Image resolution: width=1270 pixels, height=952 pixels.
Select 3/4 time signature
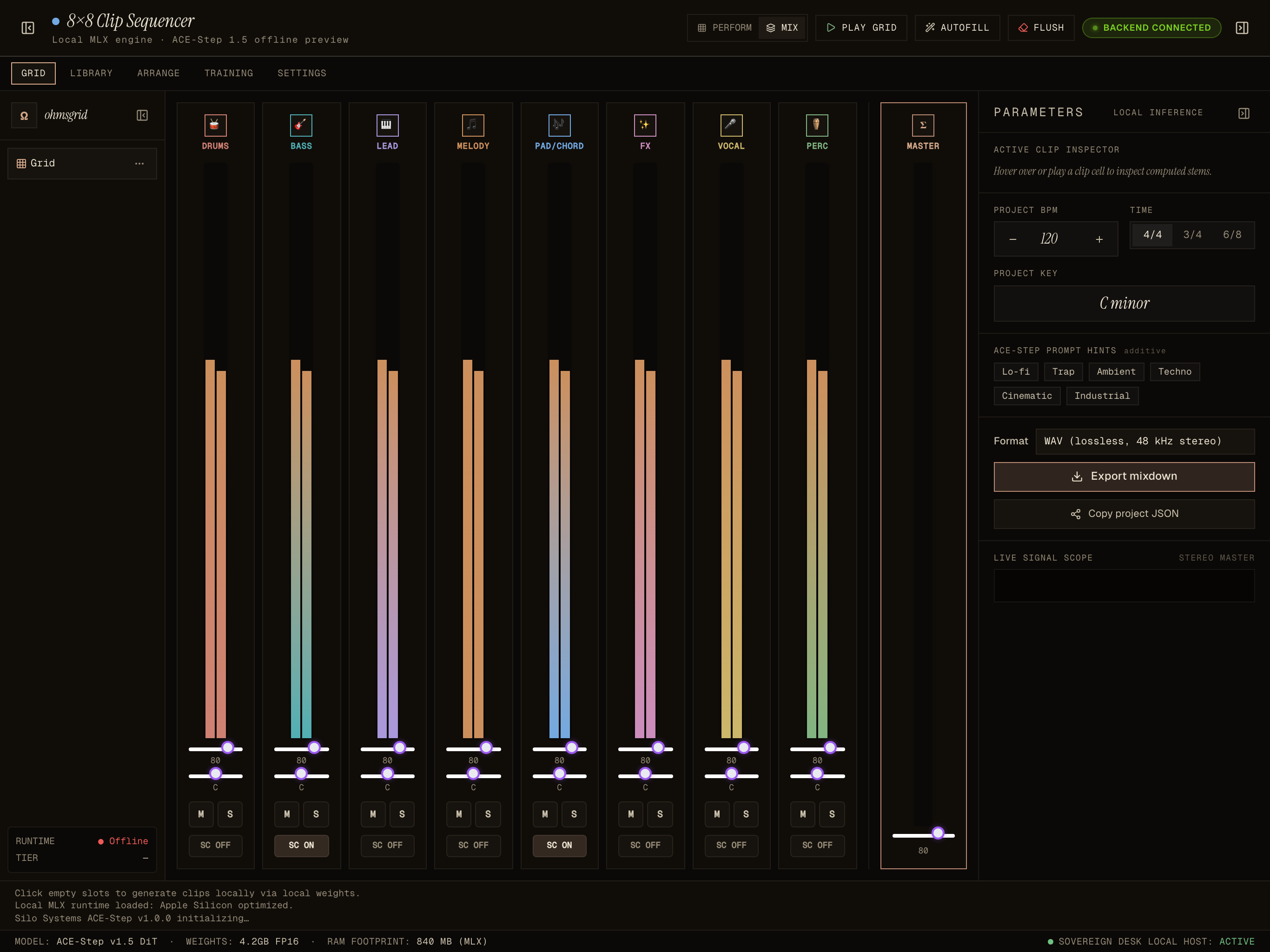point(1192,235)
